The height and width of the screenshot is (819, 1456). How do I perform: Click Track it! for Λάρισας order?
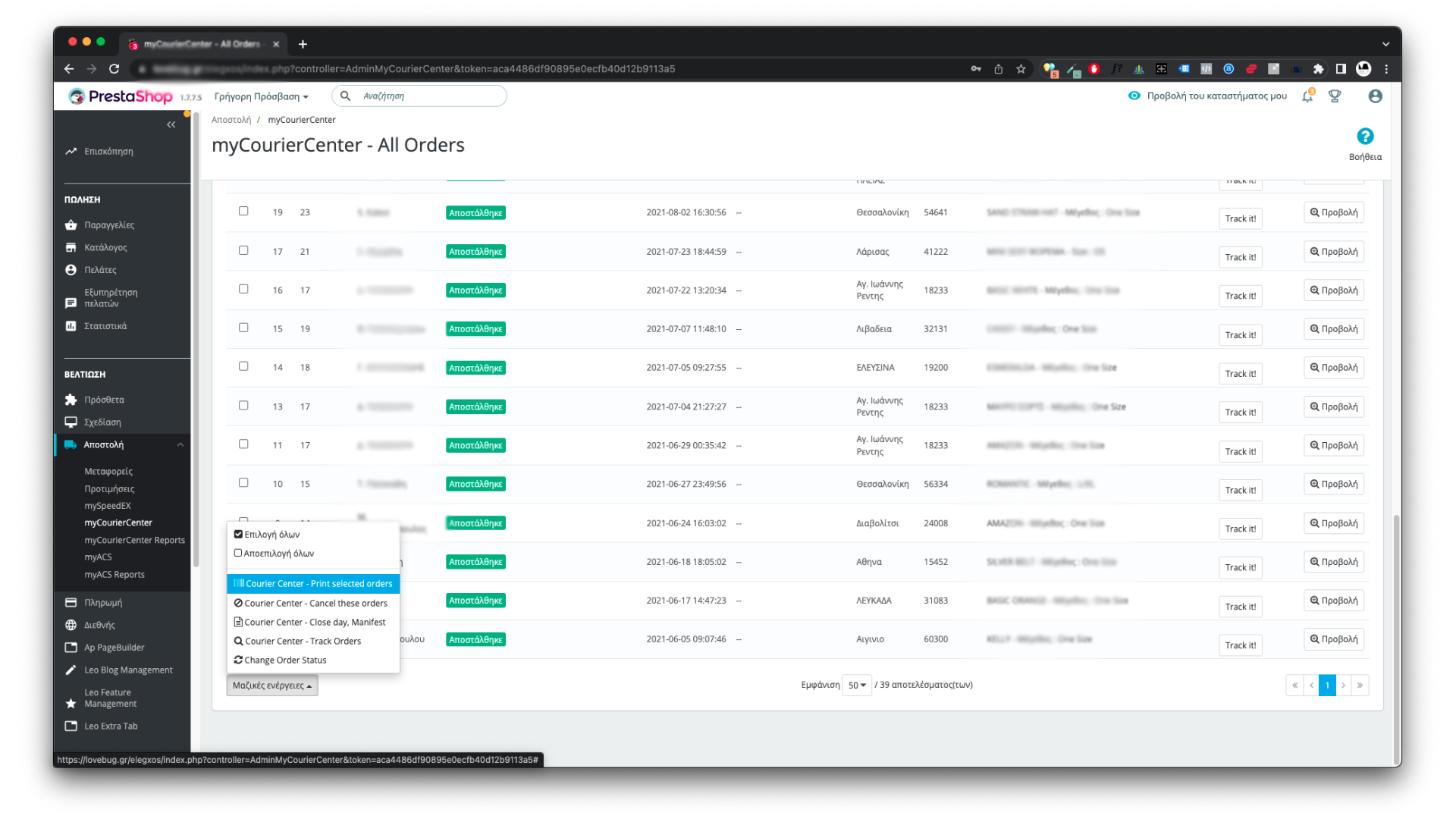click(x=1240, y=257)
